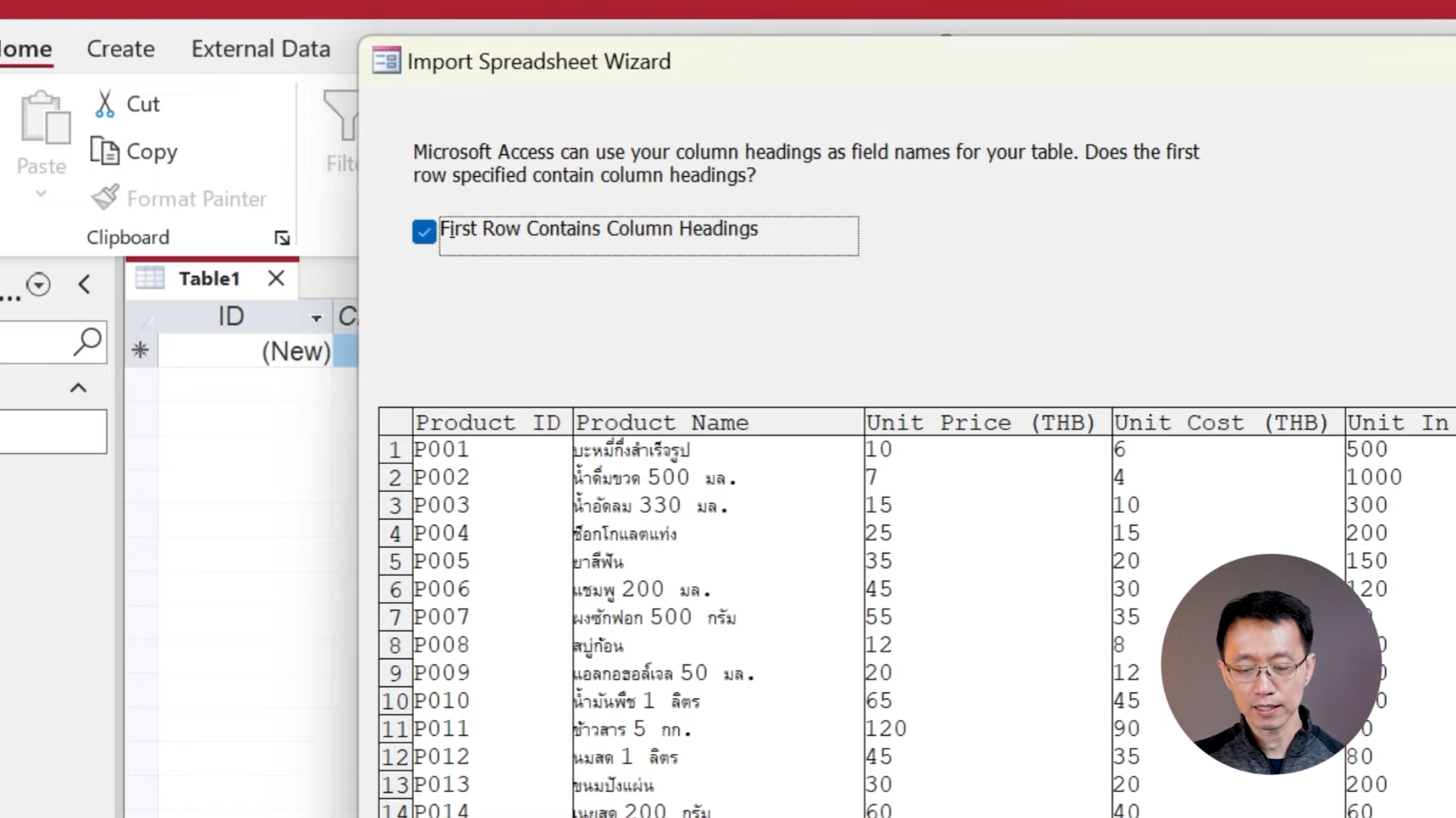Image resolution: width=1456 pixels, height=818 pixels.
Task: Switch to the Create ribbon tab
Action: tap(120, 48)
